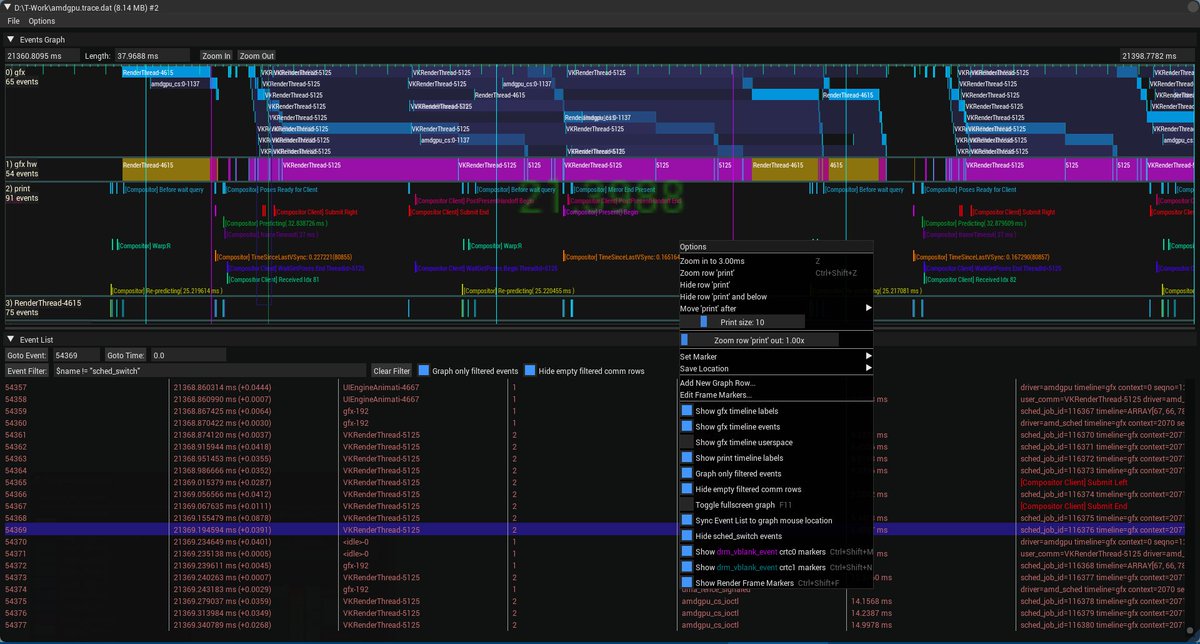Viewport: 1200px width, 644px height.
Task: Toggle Hide empty filtered comm rows in context menu
Action: (686, 489)
